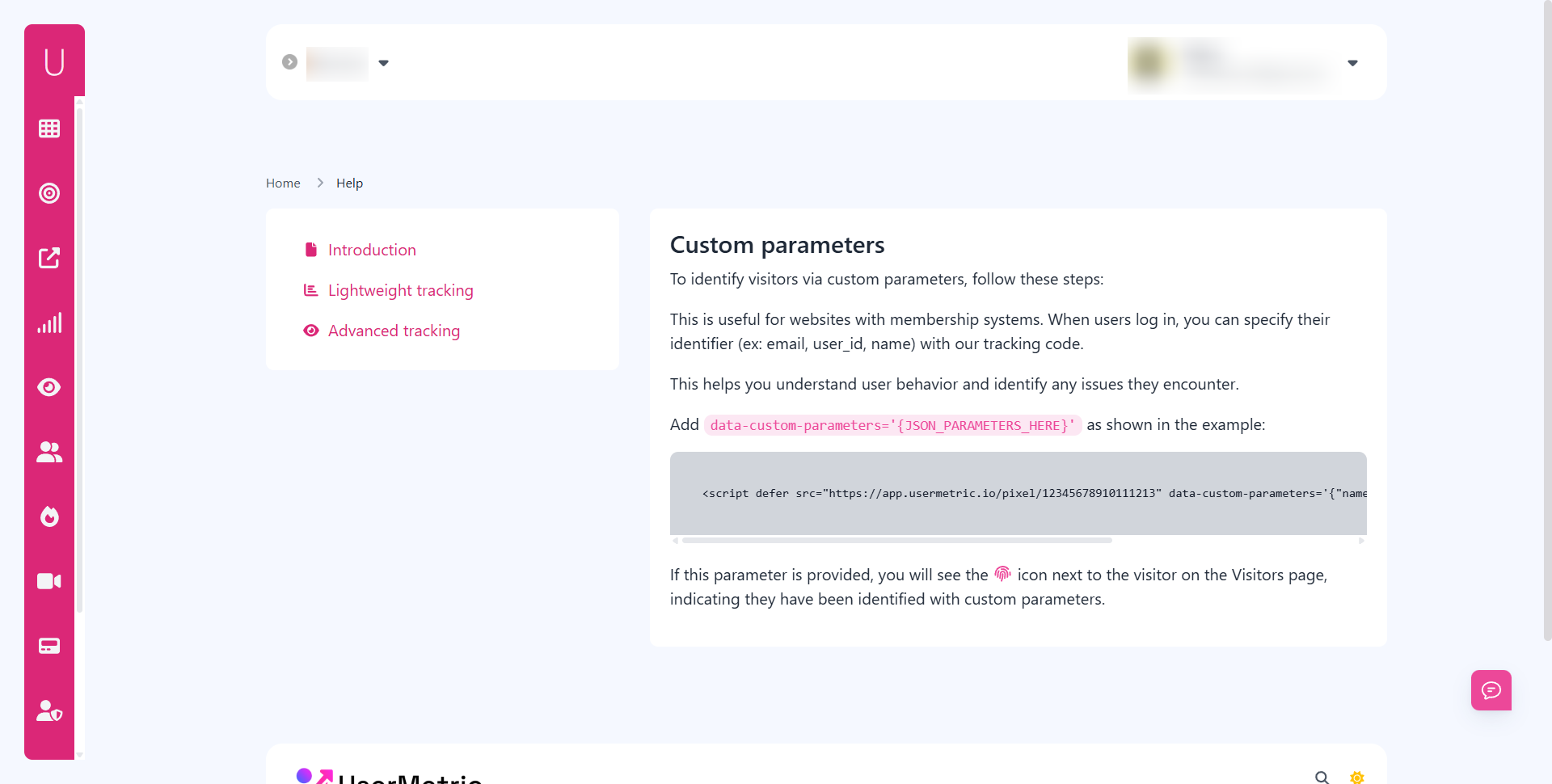This screenshot has width=1552, height=784.
Task: Open the search icon in the footer
Action: [1322, 778]
